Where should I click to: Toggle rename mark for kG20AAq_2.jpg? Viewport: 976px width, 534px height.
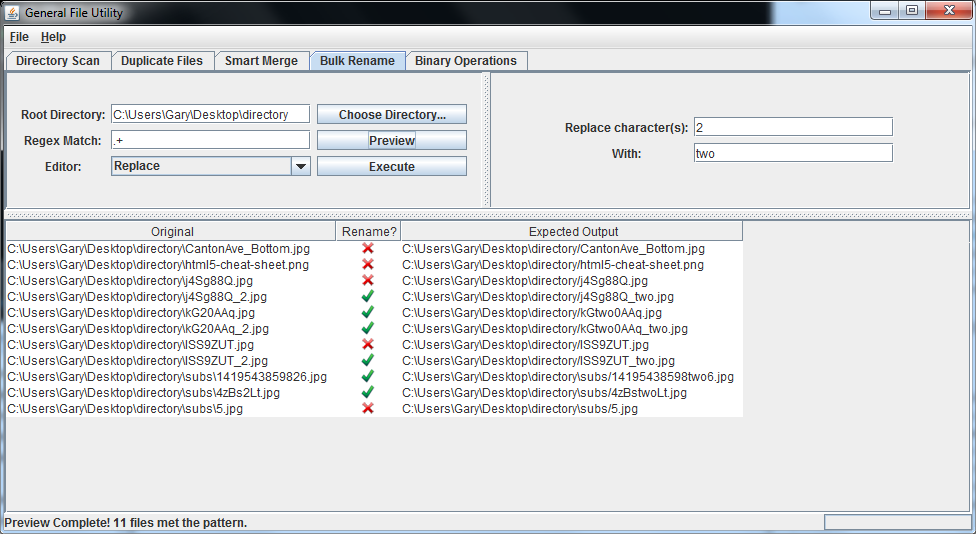tap(368, 329)
